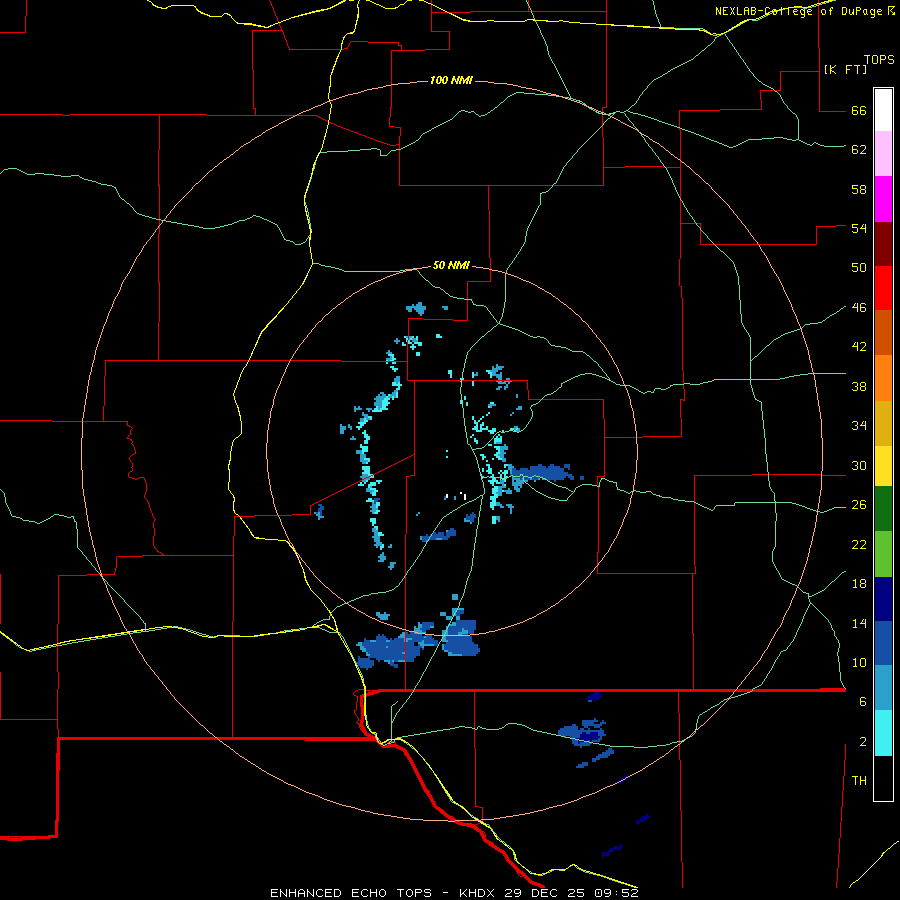Click the legend value 50

[x=859, y=267]
